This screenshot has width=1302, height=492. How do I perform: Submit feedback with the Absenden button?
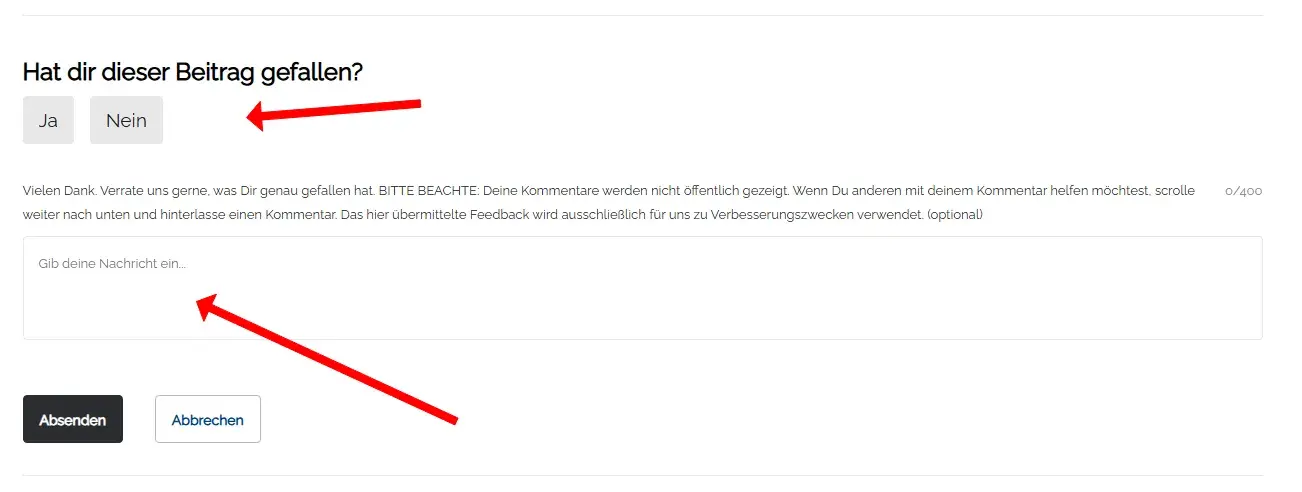pos(73,419)
